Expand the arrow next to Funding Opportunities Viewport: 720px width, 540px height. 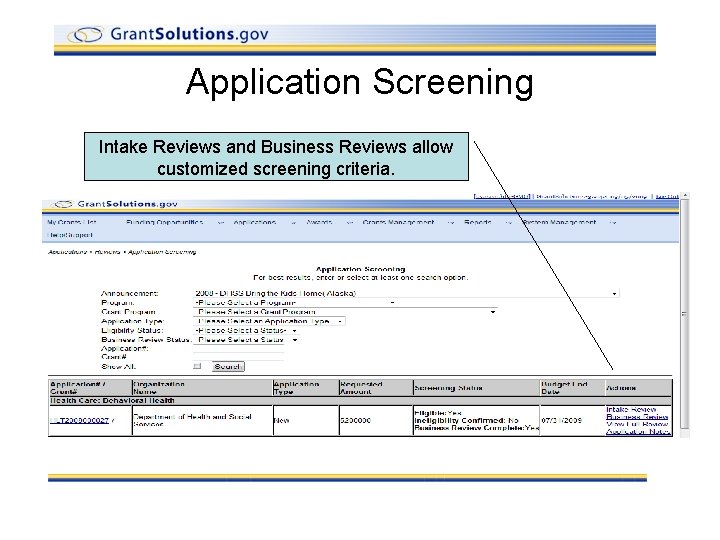click(x=221, y=223)
